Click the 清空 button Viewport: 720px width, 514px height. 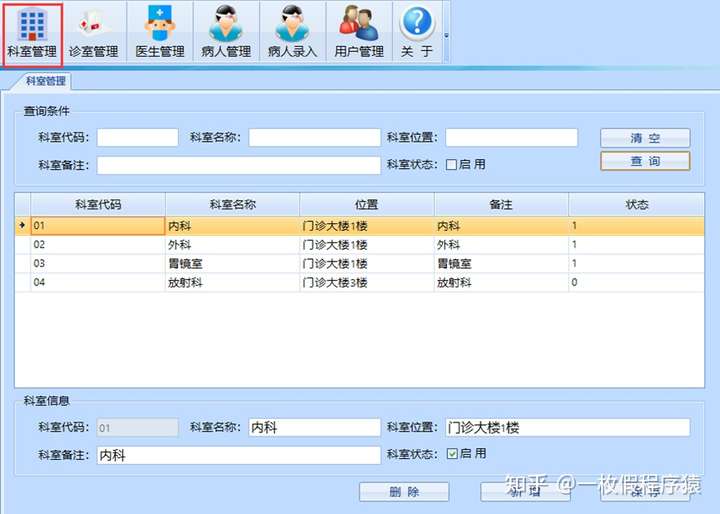pos(645,138)
